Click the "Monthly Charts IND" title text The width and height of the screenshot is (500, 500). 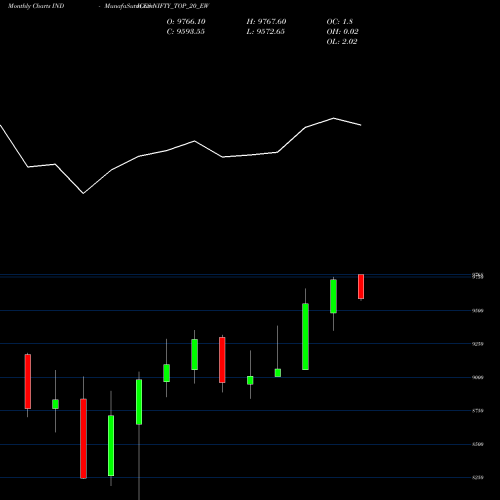point(36,6)
